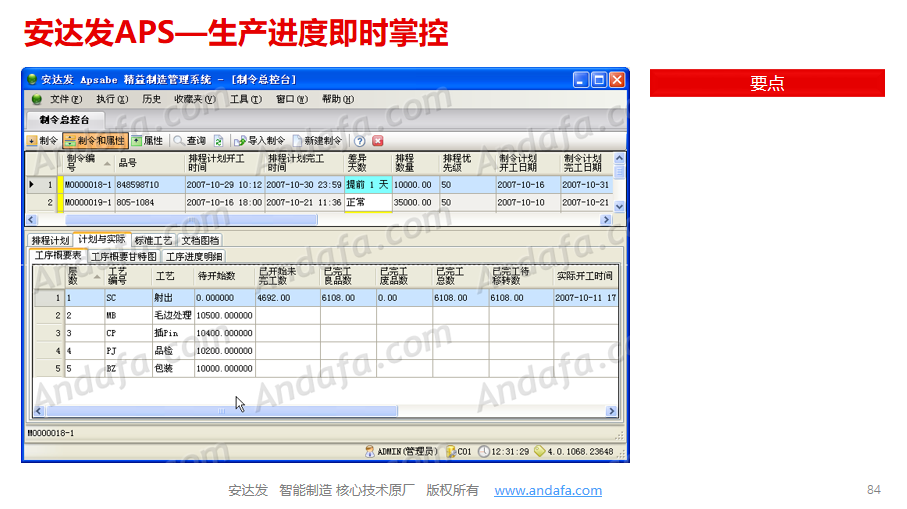Select the 制令总控台 document tab
Viewport: 907px width, 509px height.
[64, 120]
